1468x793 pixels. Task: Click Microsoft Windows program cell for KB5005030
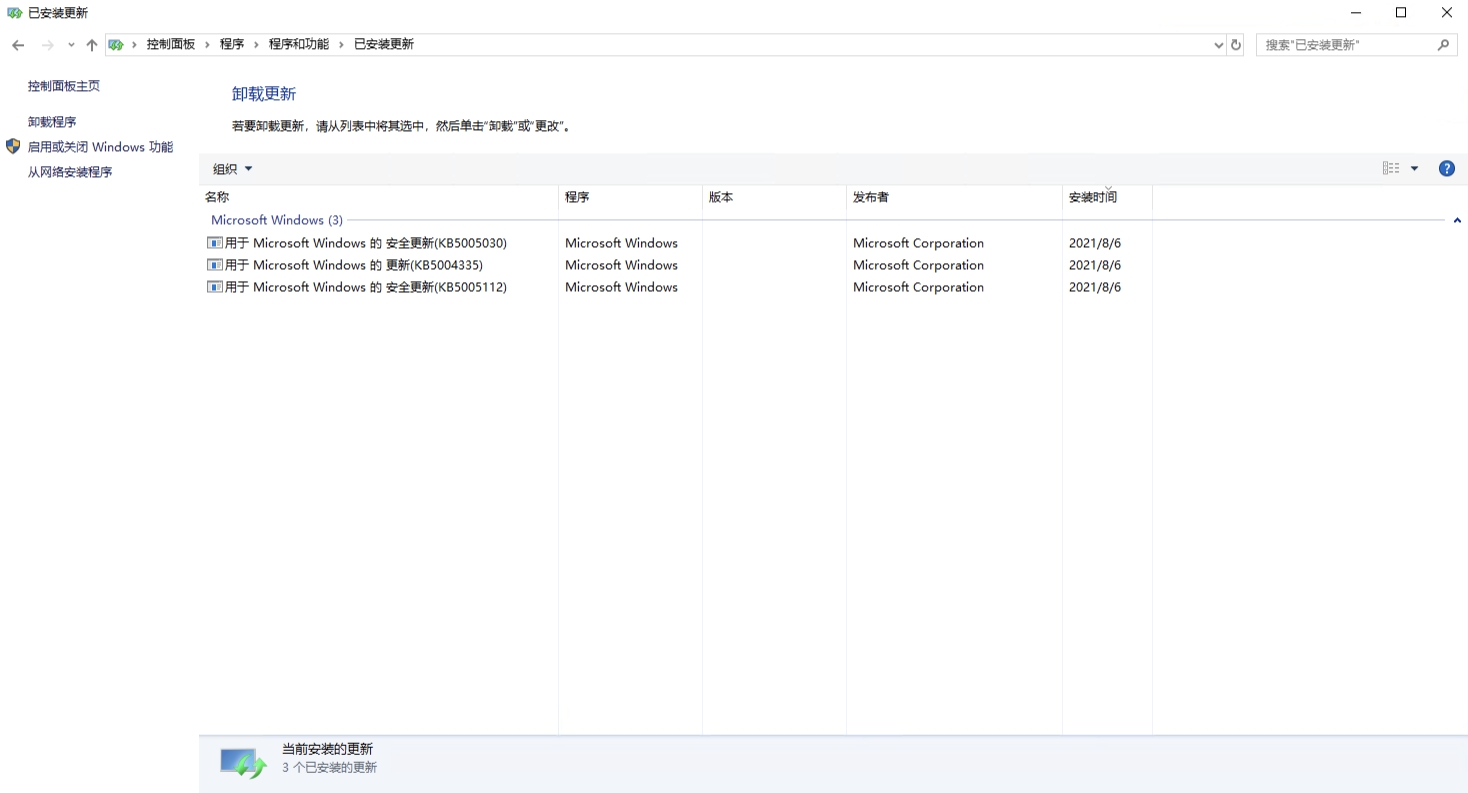(x=621, y=243)
